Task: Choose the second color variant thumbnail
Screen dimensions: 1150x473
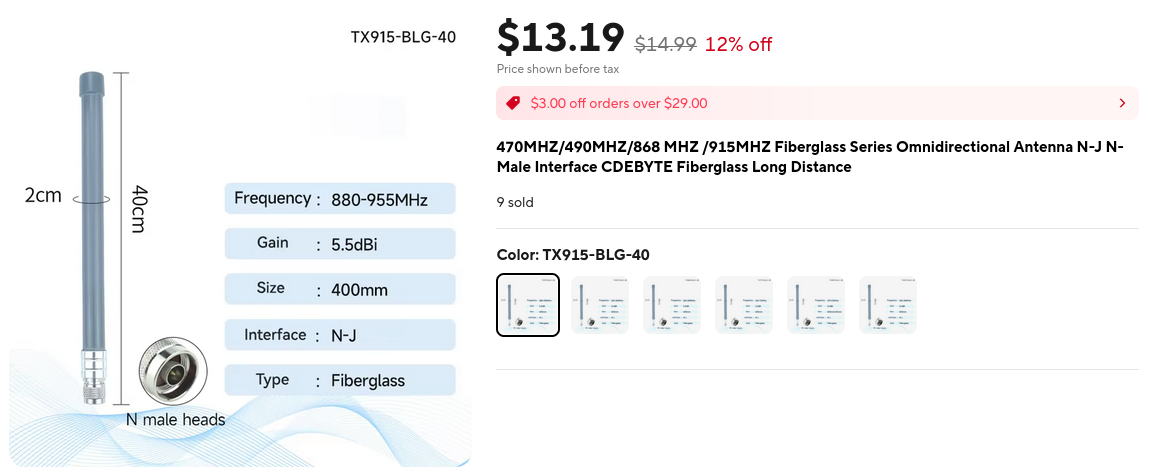Action: (600, 305)
